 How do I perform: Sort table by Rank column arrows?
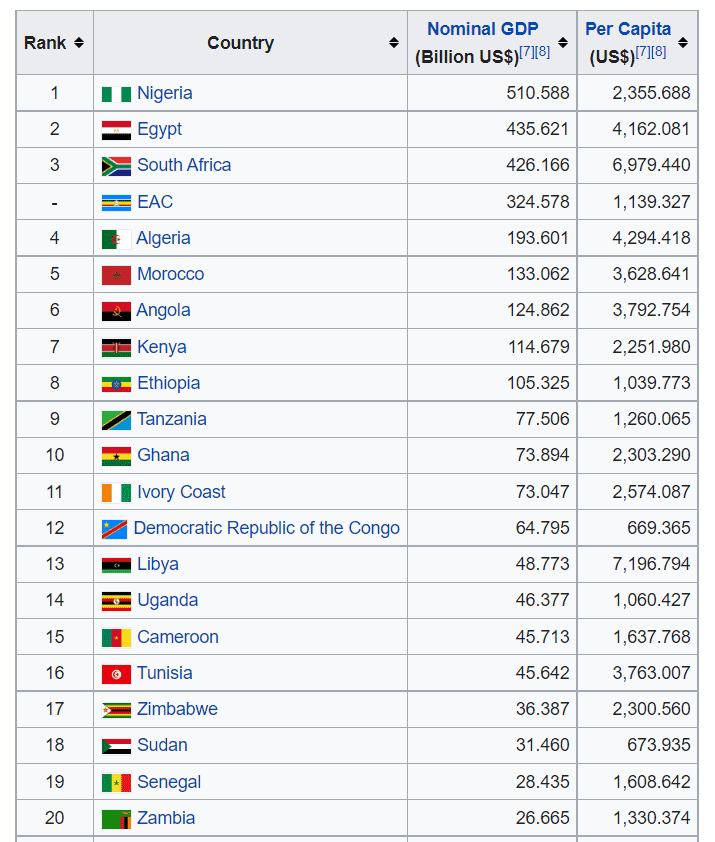[x=79, y=43]
